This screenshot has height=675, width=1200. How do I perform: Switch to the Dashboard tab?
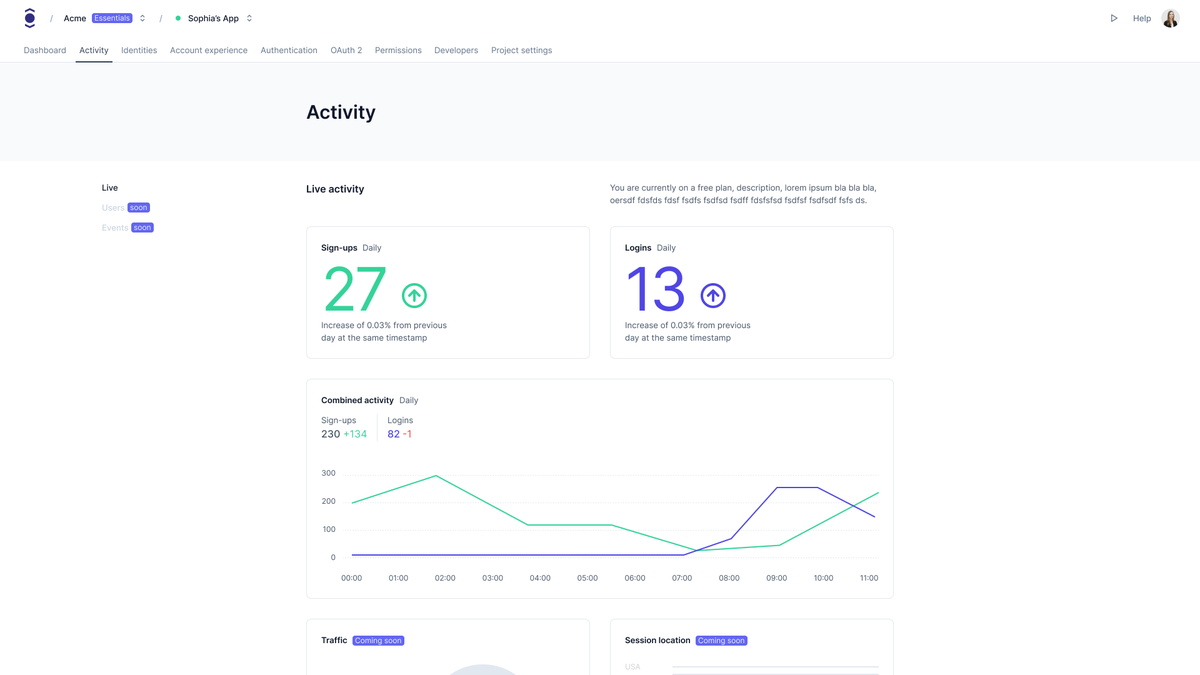45,50
